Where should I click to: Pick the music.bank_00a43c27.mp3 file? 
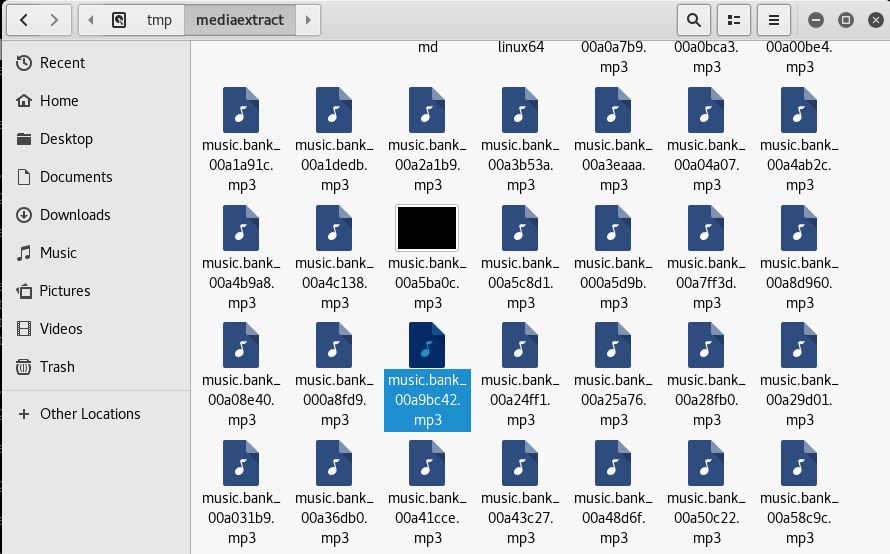pos(520,464)
